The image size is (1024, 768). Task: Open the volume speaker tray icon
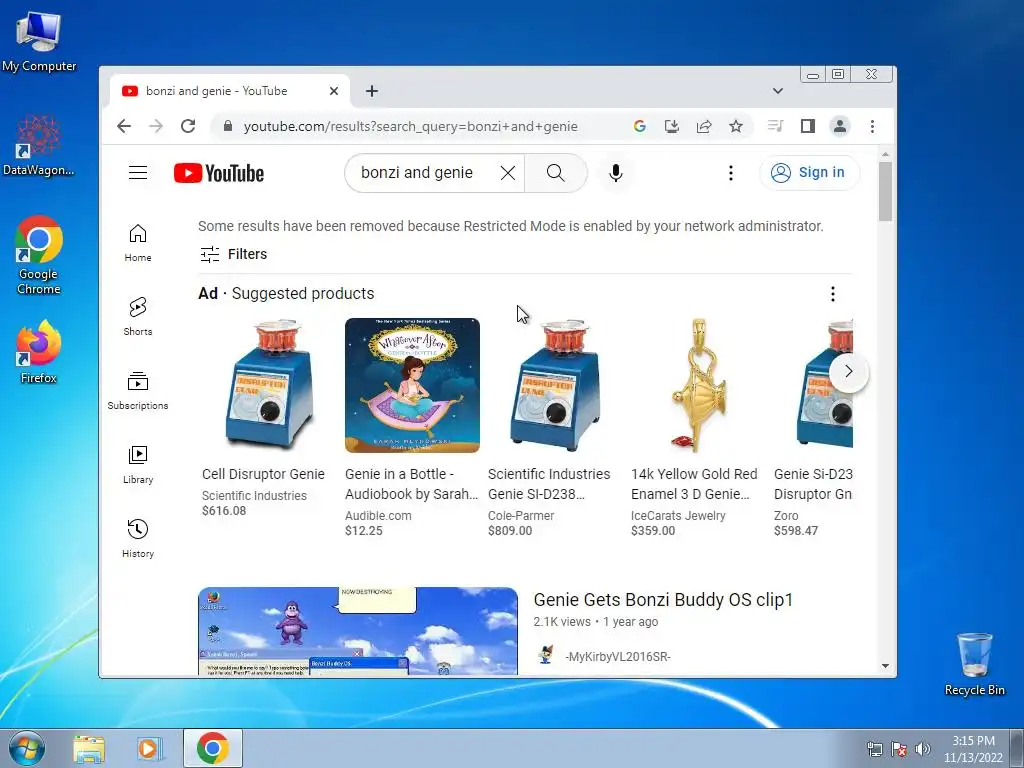coord(923,749)
